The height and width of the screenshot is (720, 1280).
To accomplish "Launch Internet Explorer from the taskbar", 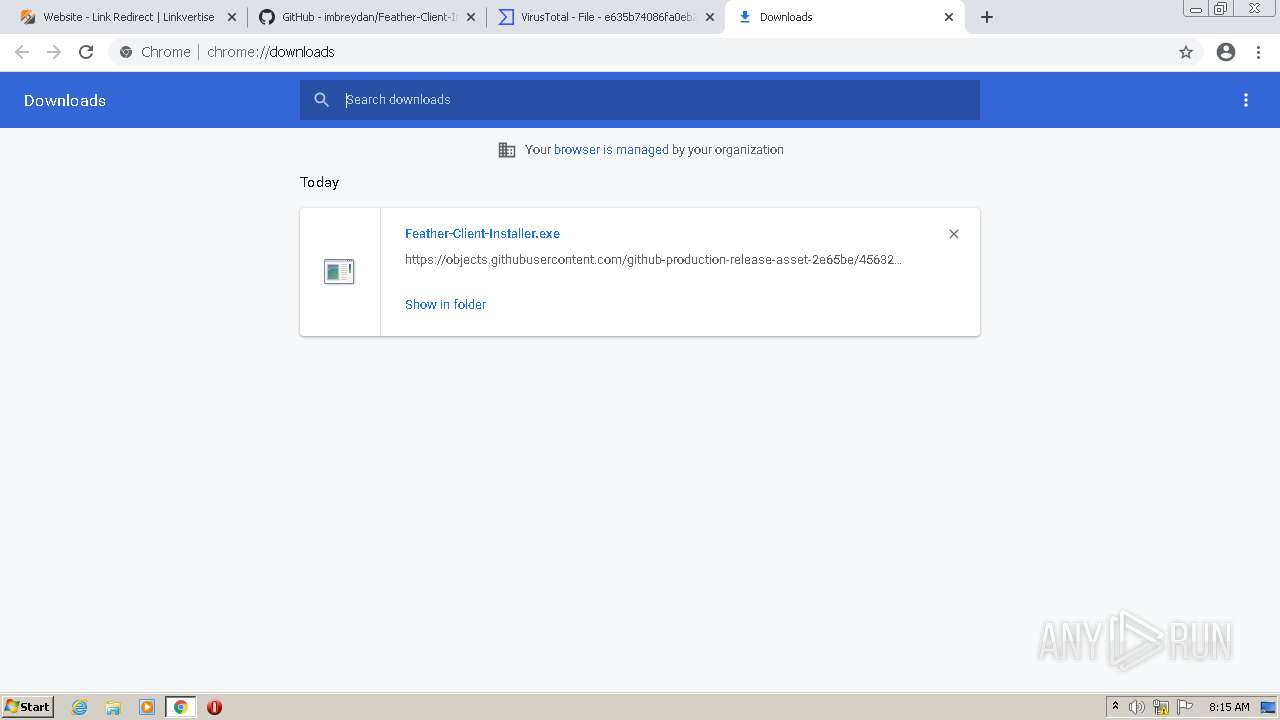I will [x=80, y=707].
